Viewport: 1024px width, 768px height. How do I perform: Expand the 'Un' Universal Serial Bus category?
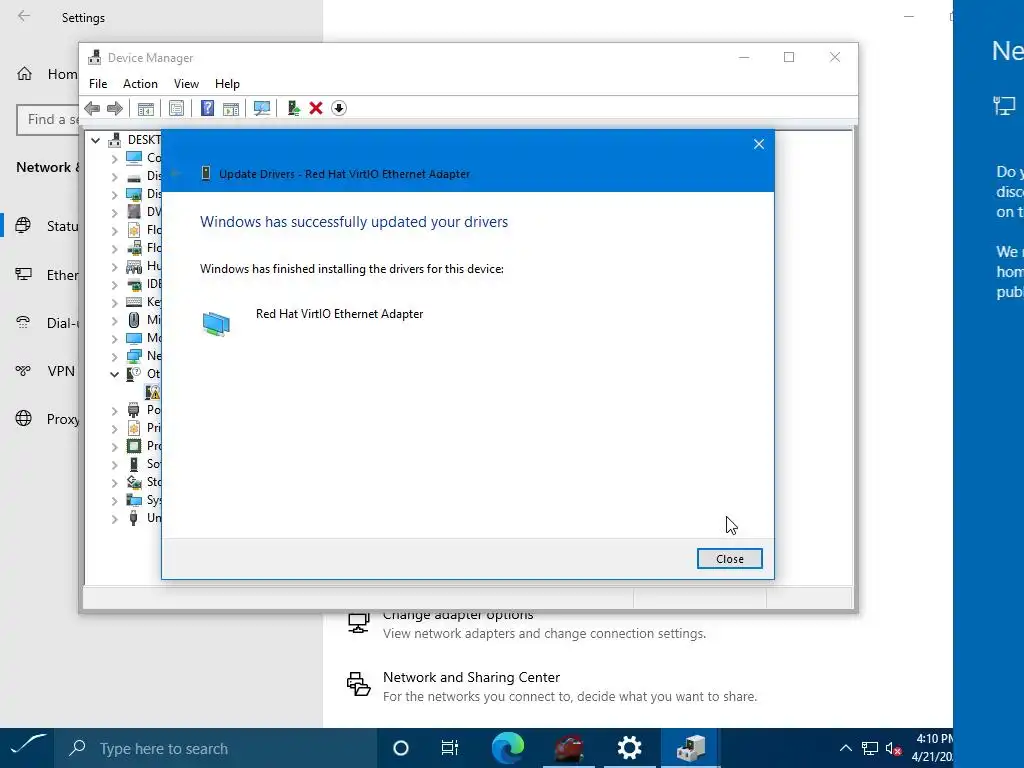pos(114,519)
